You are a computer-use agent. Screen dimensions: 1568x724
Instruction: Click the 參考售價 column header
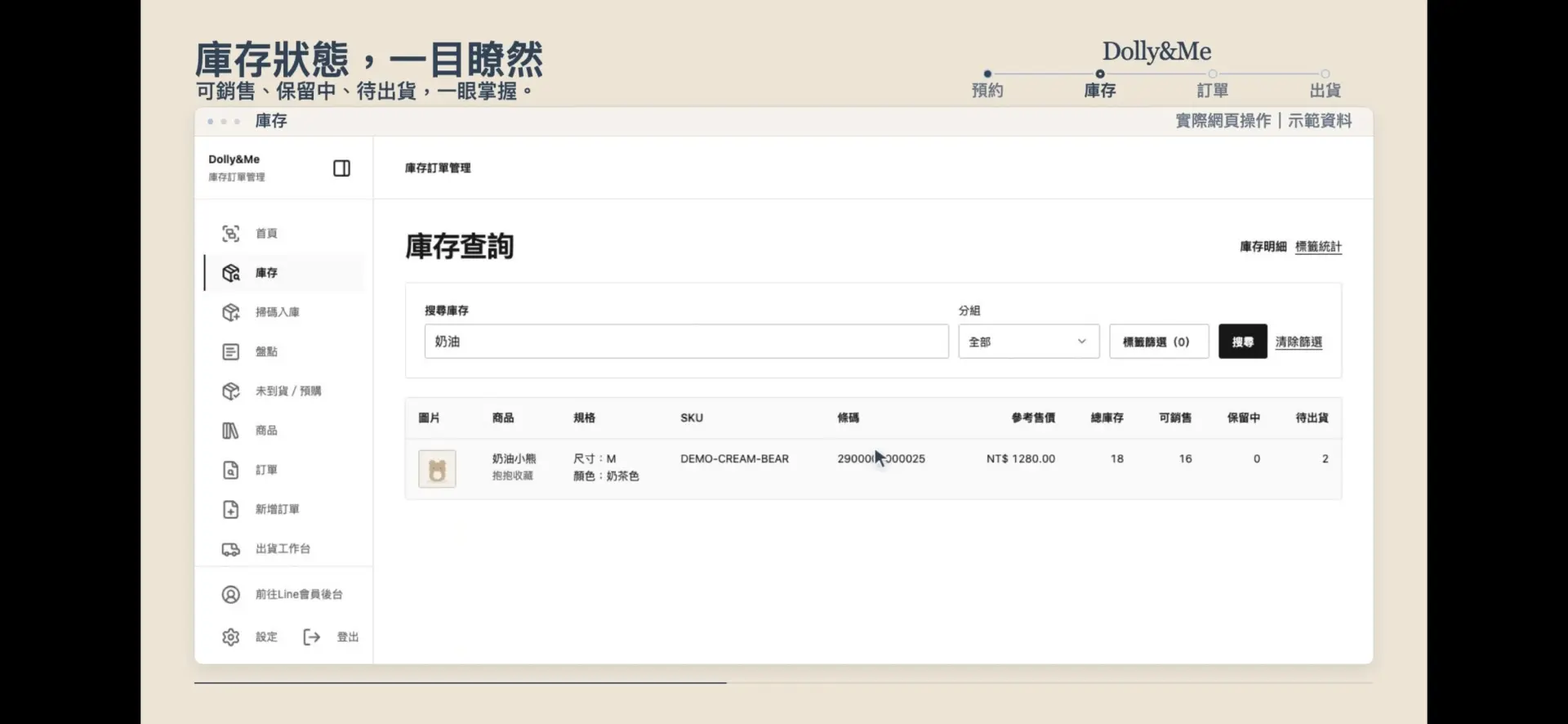pyautogui.click(x=1033, y=418)
